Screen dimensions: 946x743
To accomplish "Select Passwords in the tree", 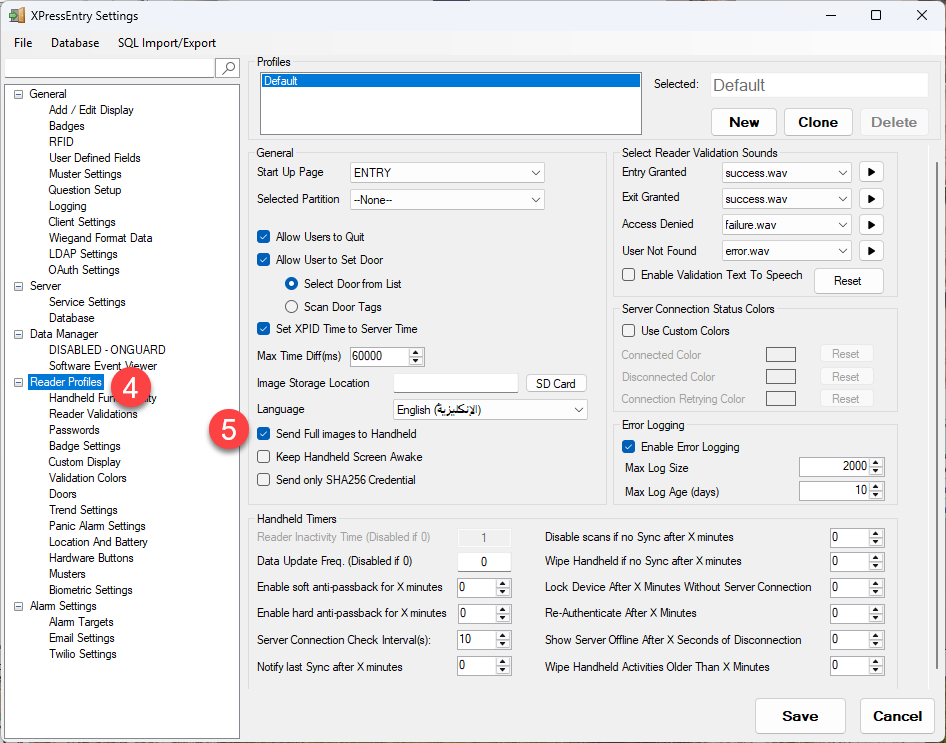I will (74, 430).
